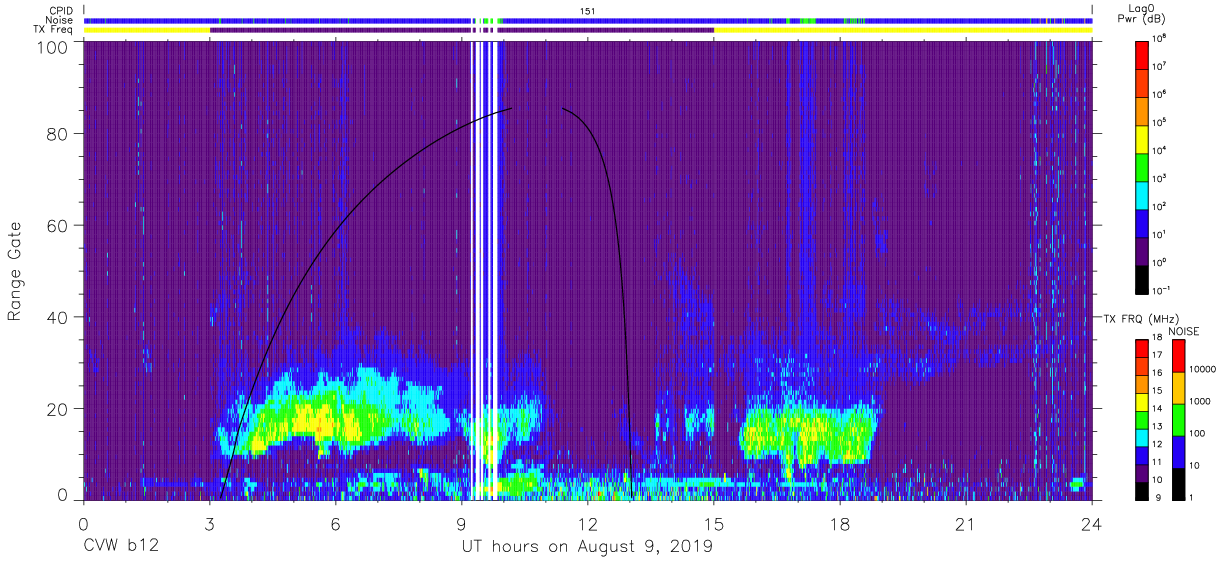Click the '40' tick on the Range Gate axis
The image size is (1228, 567).
[57, 318]
